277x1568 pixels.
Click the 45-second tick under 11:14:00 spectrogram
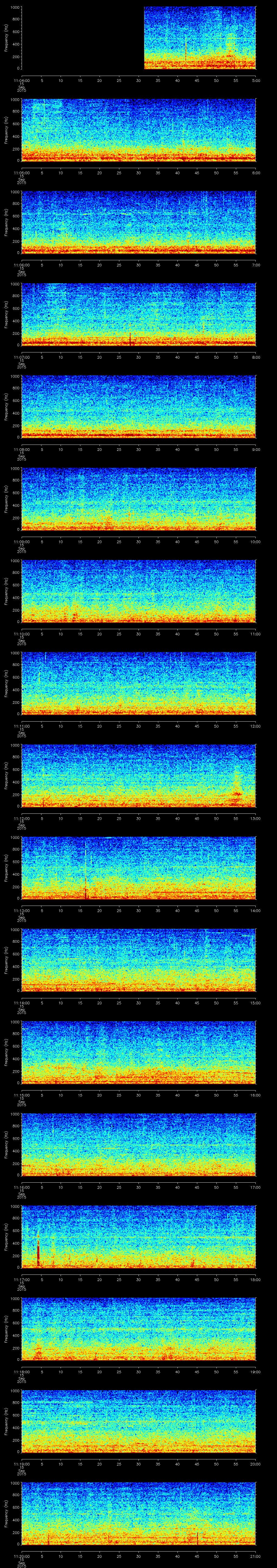[x=197, y=1003]
